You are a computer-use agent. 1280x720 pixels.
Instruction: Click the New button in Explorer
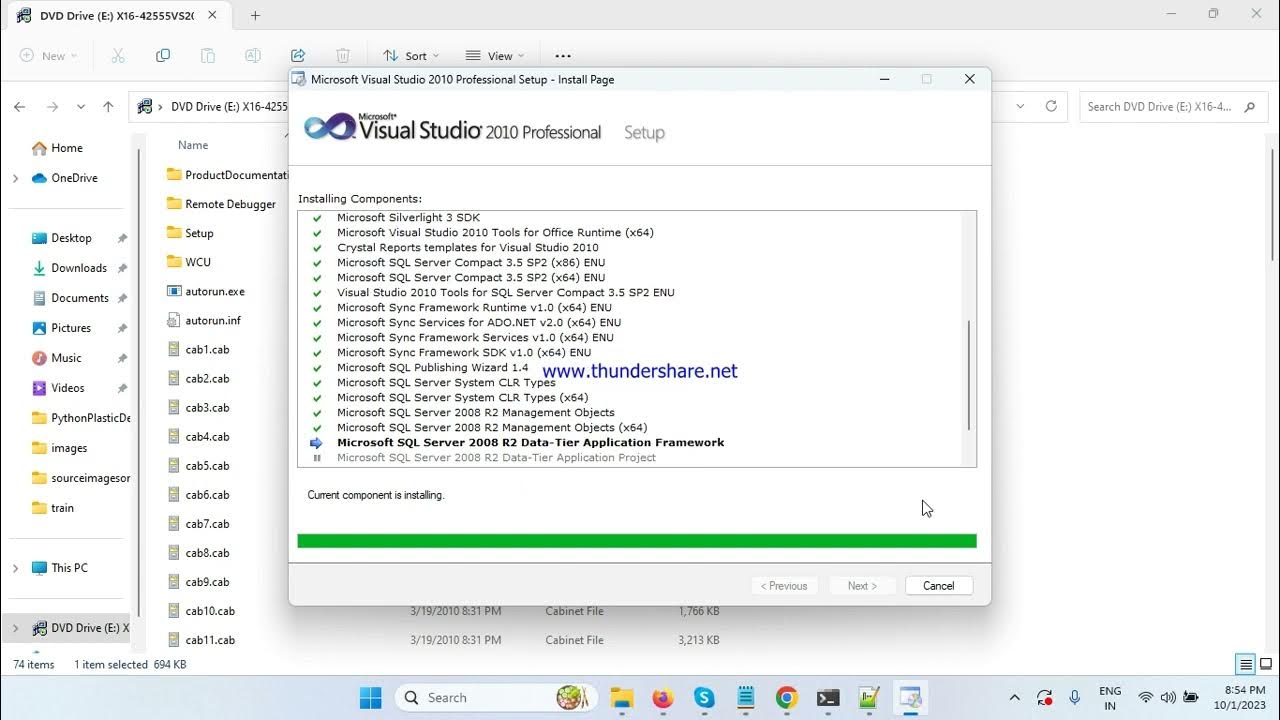pos(48,56)
